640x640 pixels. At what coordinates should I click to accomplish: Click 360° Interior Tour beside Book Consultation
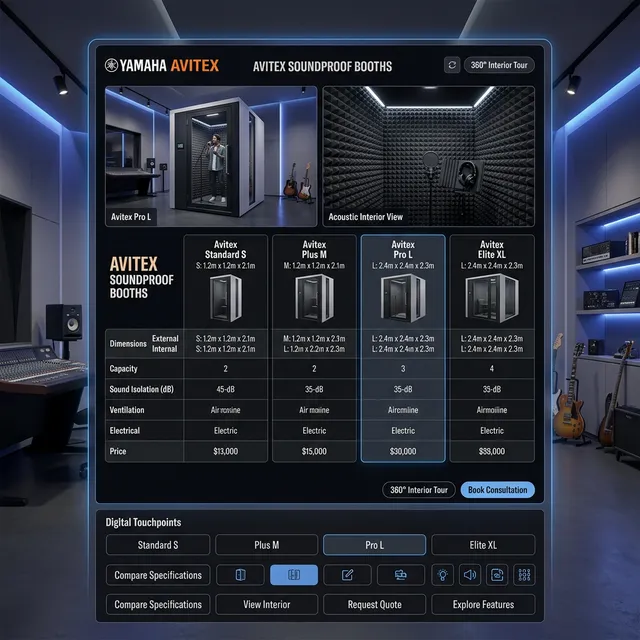[x=419, y=490]
